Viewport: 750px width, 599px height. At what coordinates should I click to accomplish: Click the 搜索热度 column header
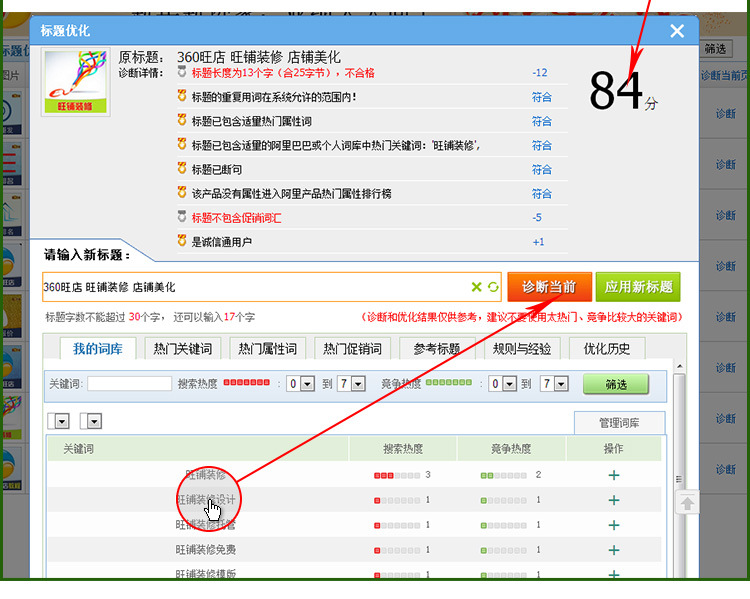pyautogui.click(x=403, y=449)
